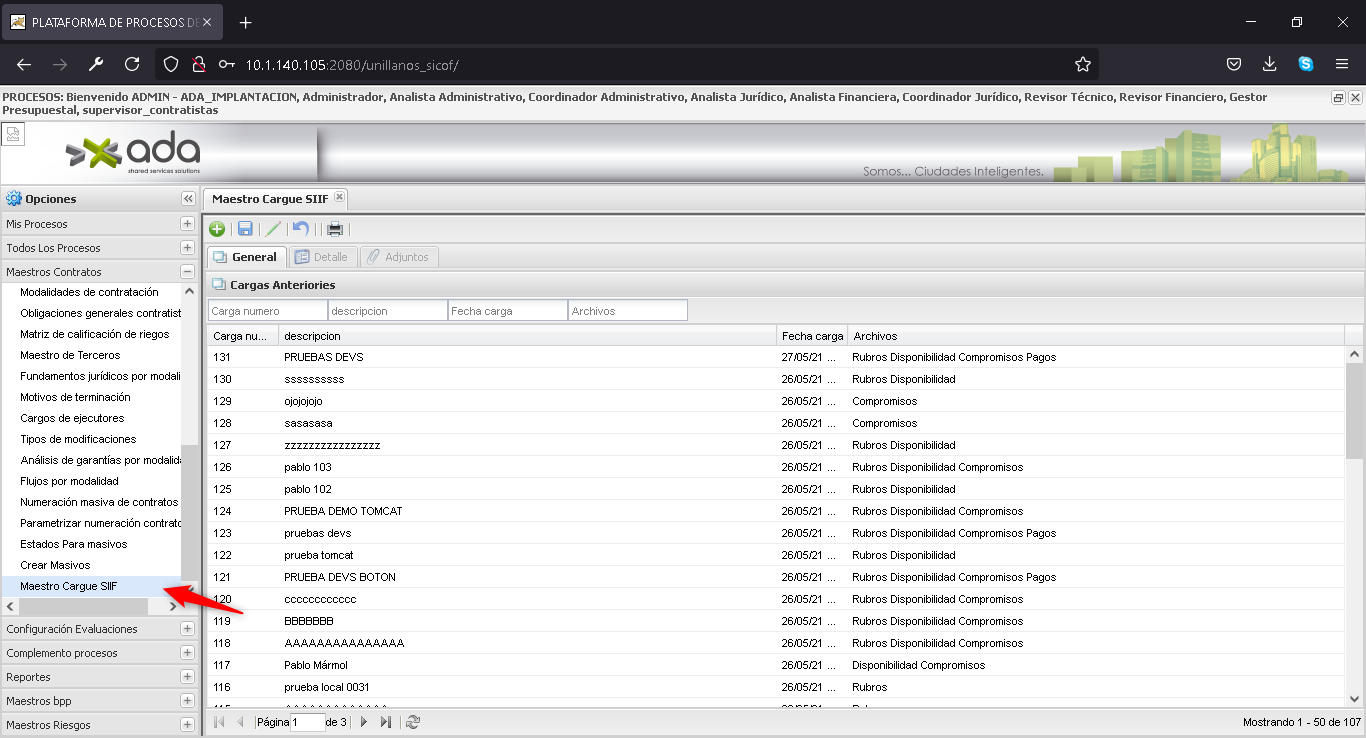Refresh the grid with the reload icon
1366x738 pixels.
coord(413,722)
